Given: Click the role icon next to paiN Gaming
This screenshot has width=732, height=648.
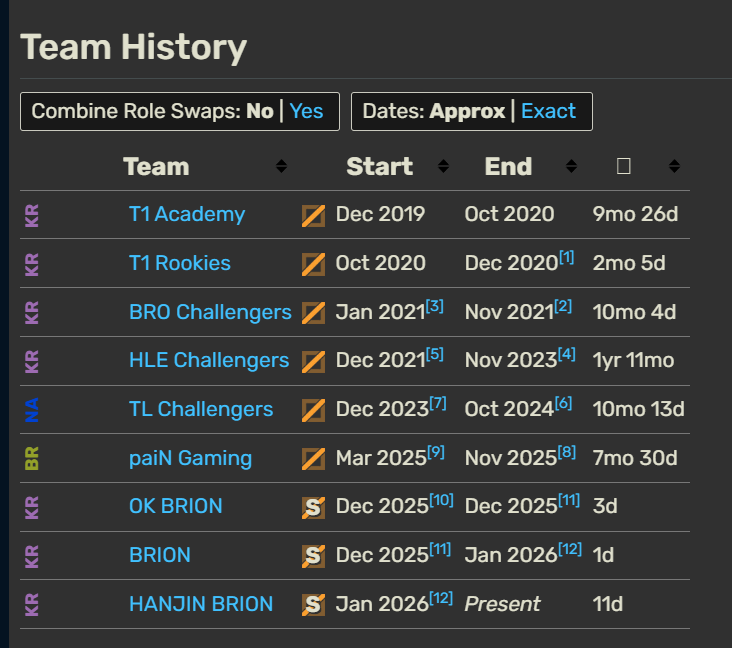Looking at the screenshot, I should [313, 459].
